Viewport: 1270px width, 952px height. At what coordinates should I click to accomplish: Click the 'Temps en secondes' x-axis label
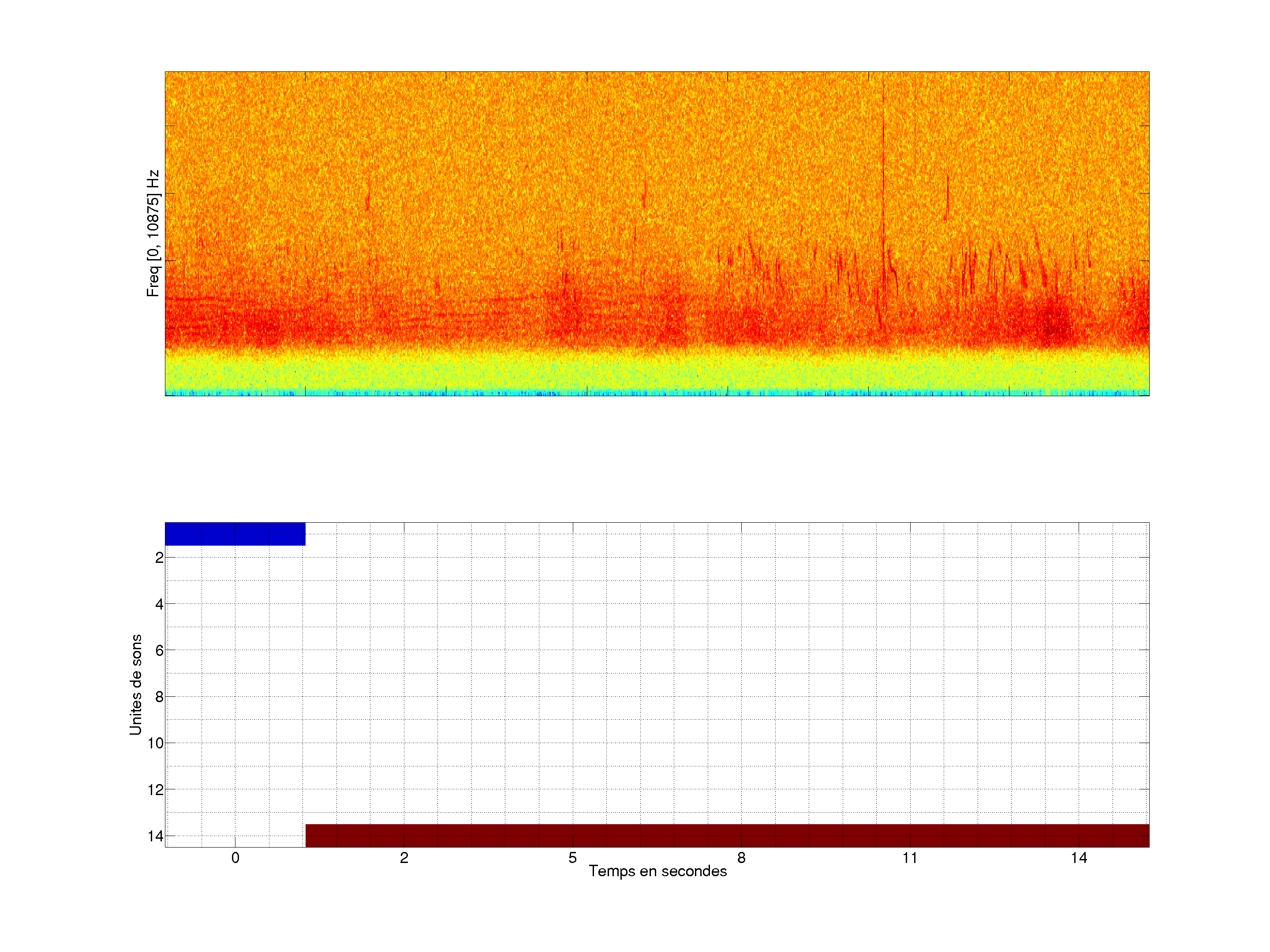click(x=657, y=871)
